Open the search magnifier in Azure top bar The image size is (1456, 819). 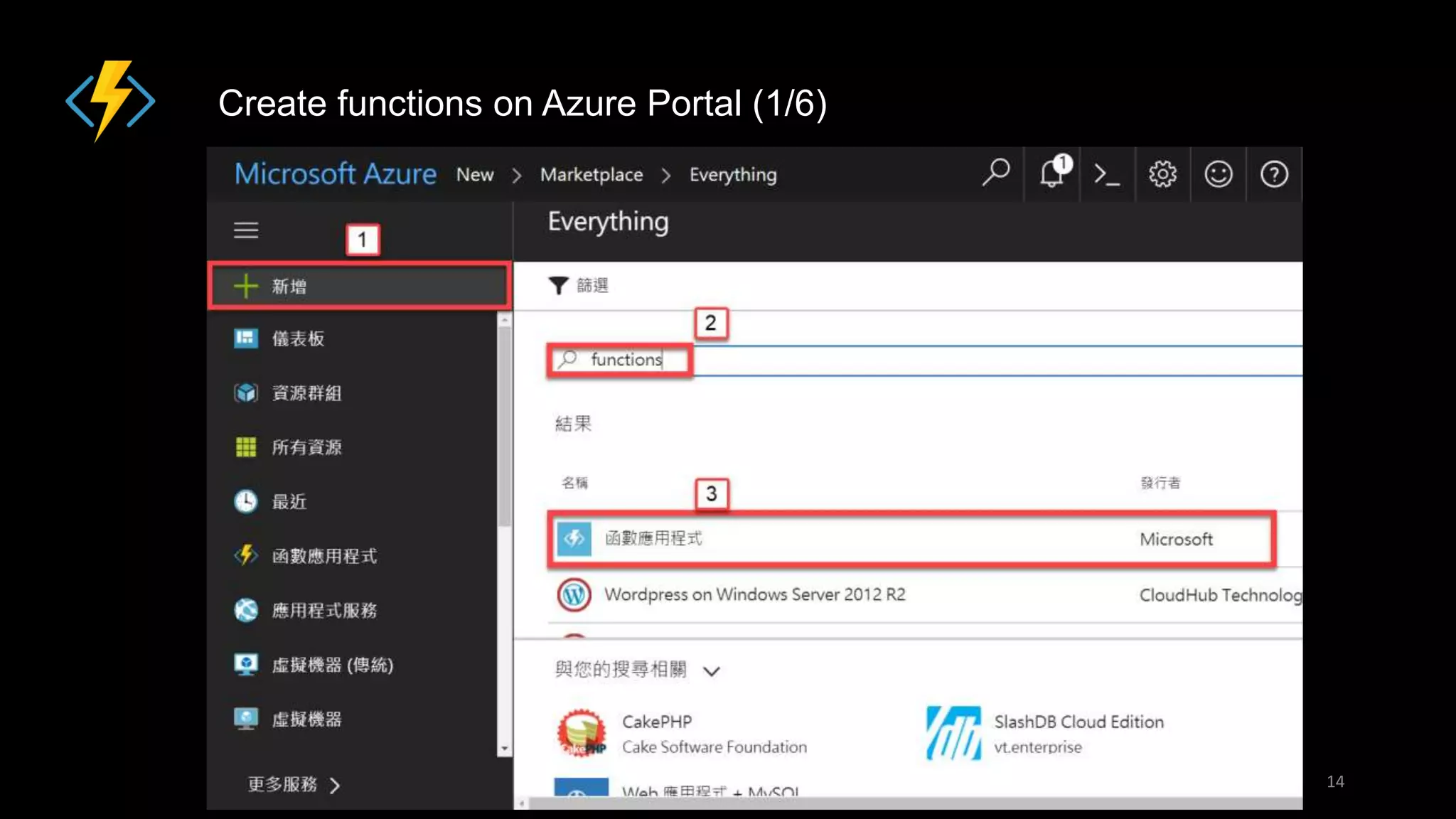click(x=995, y=173)
